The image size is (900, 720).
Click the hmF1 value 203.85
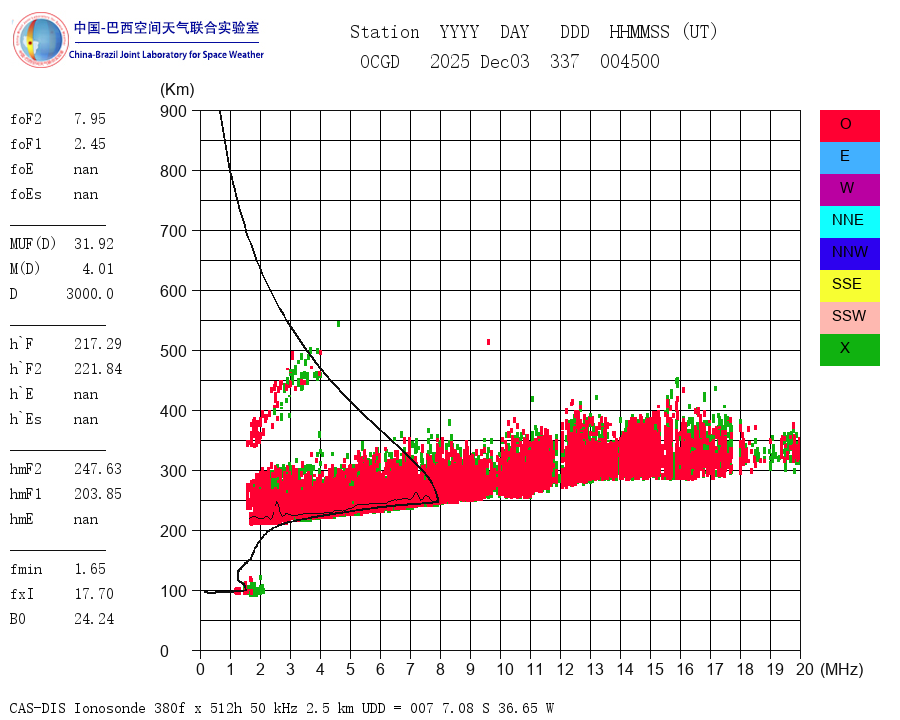98,494
